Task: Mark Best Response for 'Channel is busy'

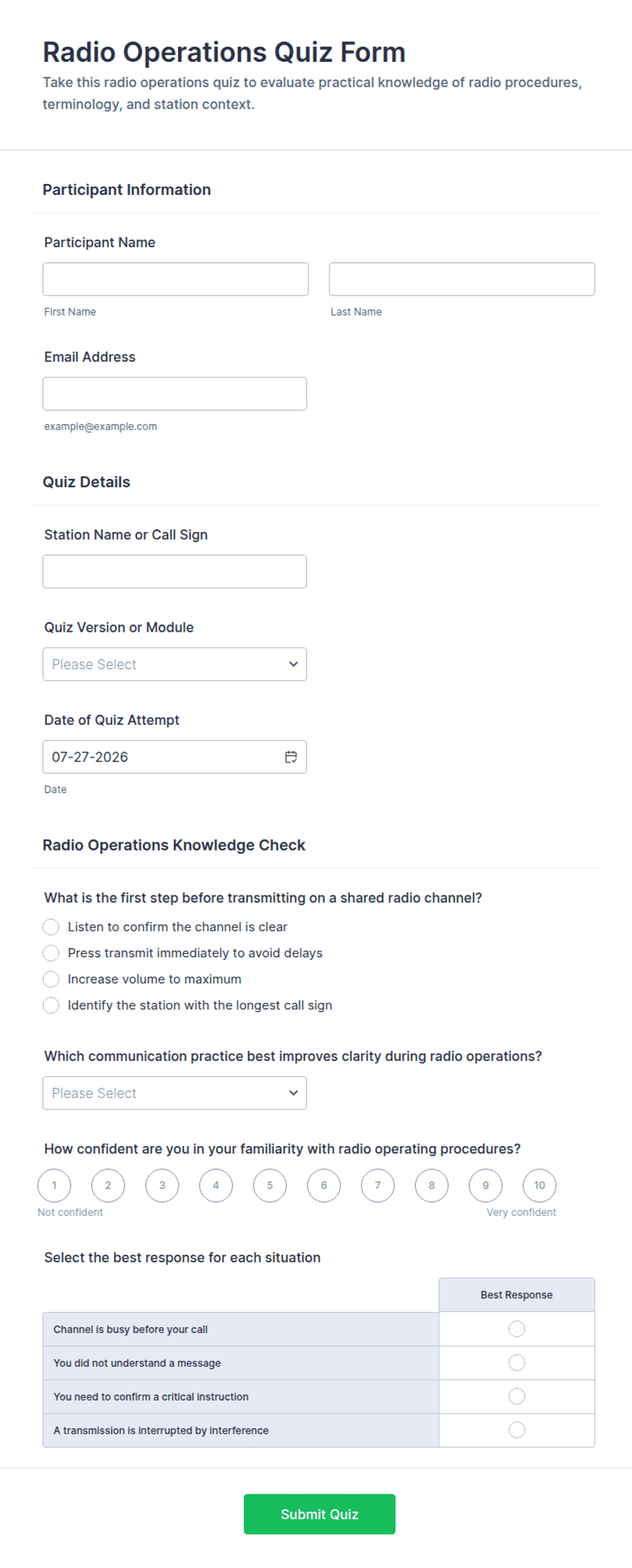Action: pos(516,1329)
